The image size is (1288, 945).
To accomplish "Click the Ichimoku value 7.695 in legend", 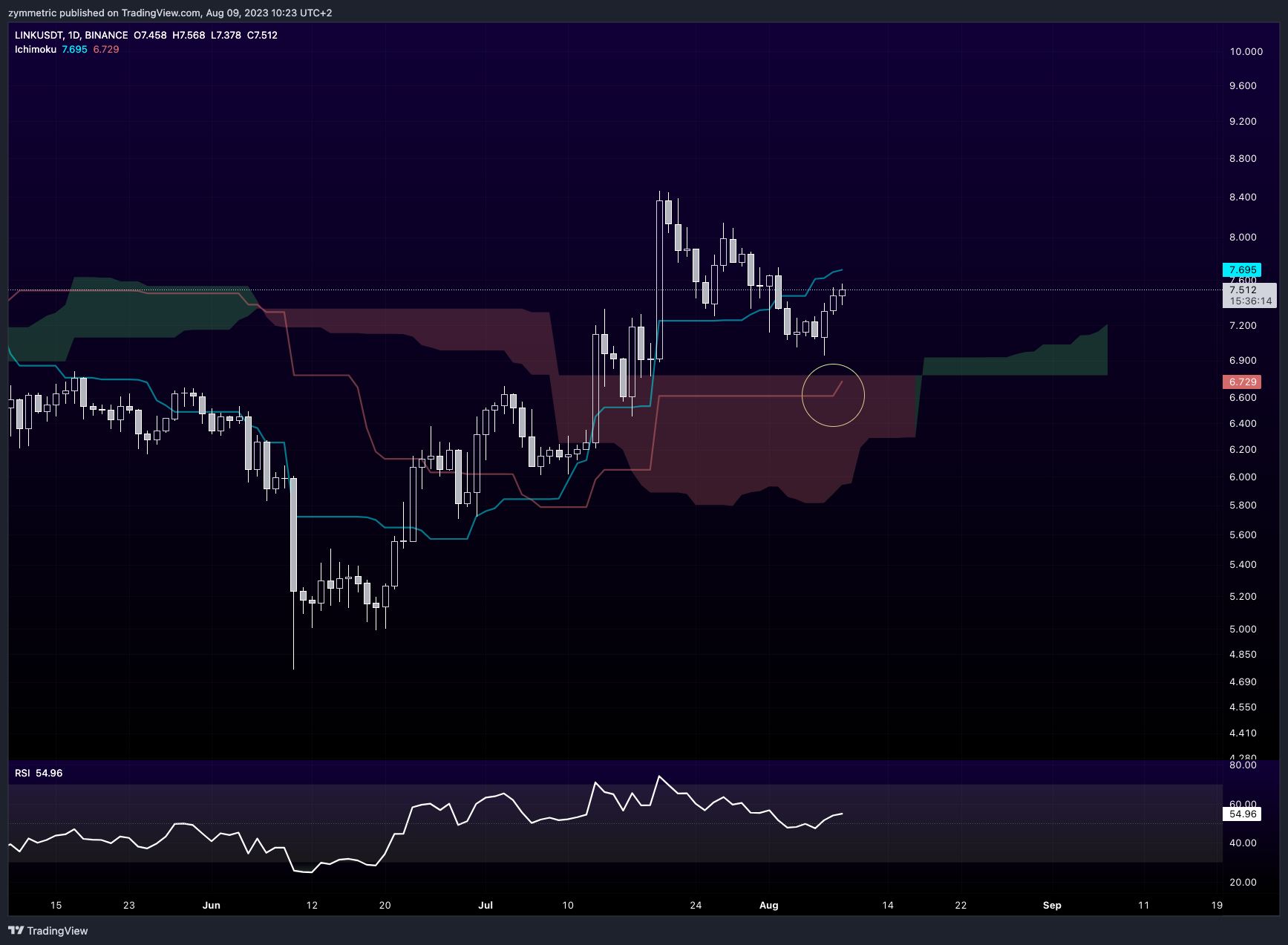I will tap(74, 49).
